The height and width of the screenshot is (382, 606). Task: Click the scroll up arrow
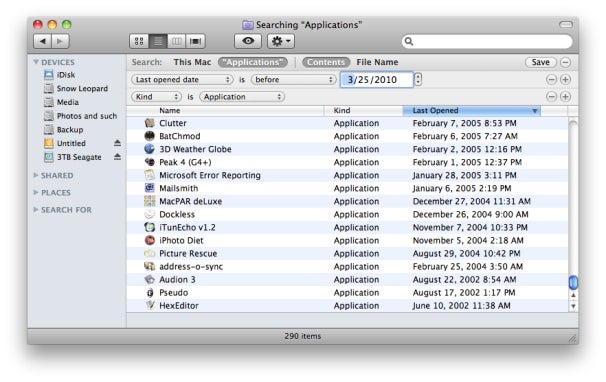[574, 295]
